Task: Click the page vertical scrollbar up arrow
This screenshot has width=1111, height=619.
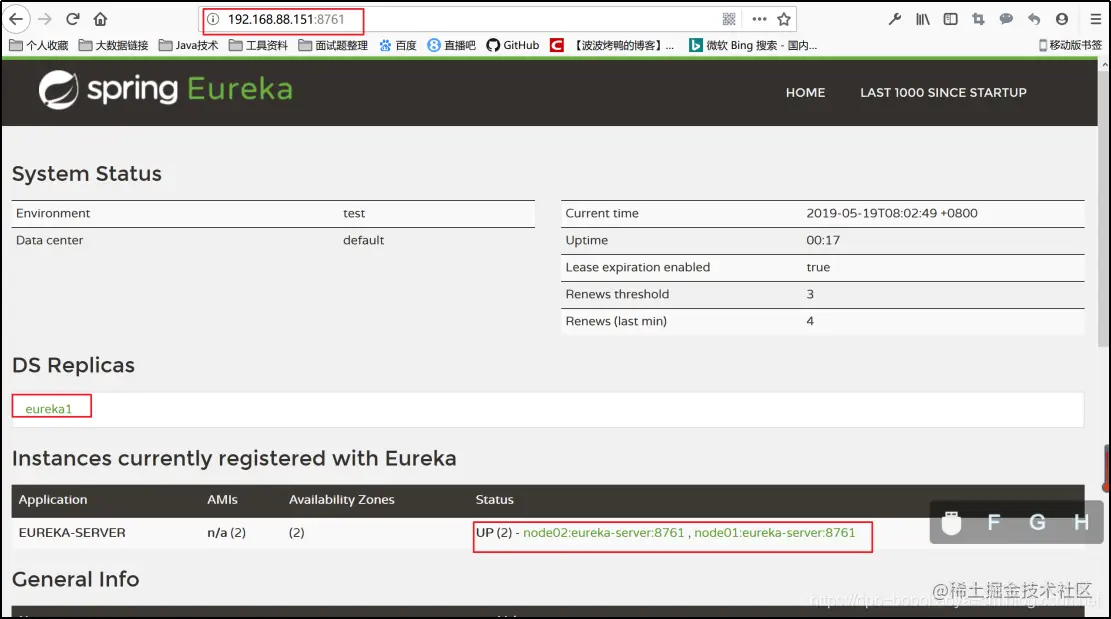Action: click(1105, 64)
